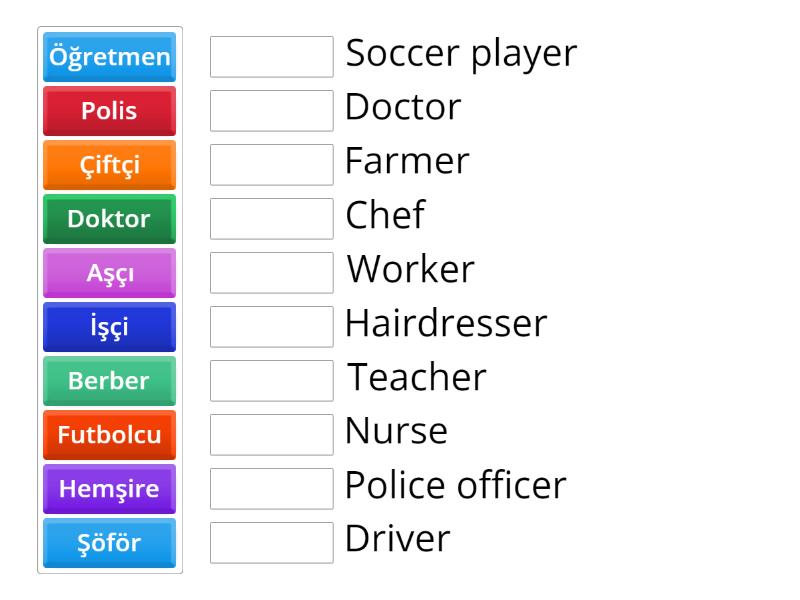Choose the blue İşçi tile
Image resolution: width=800 pixels, height=600 pixels.
109,327
